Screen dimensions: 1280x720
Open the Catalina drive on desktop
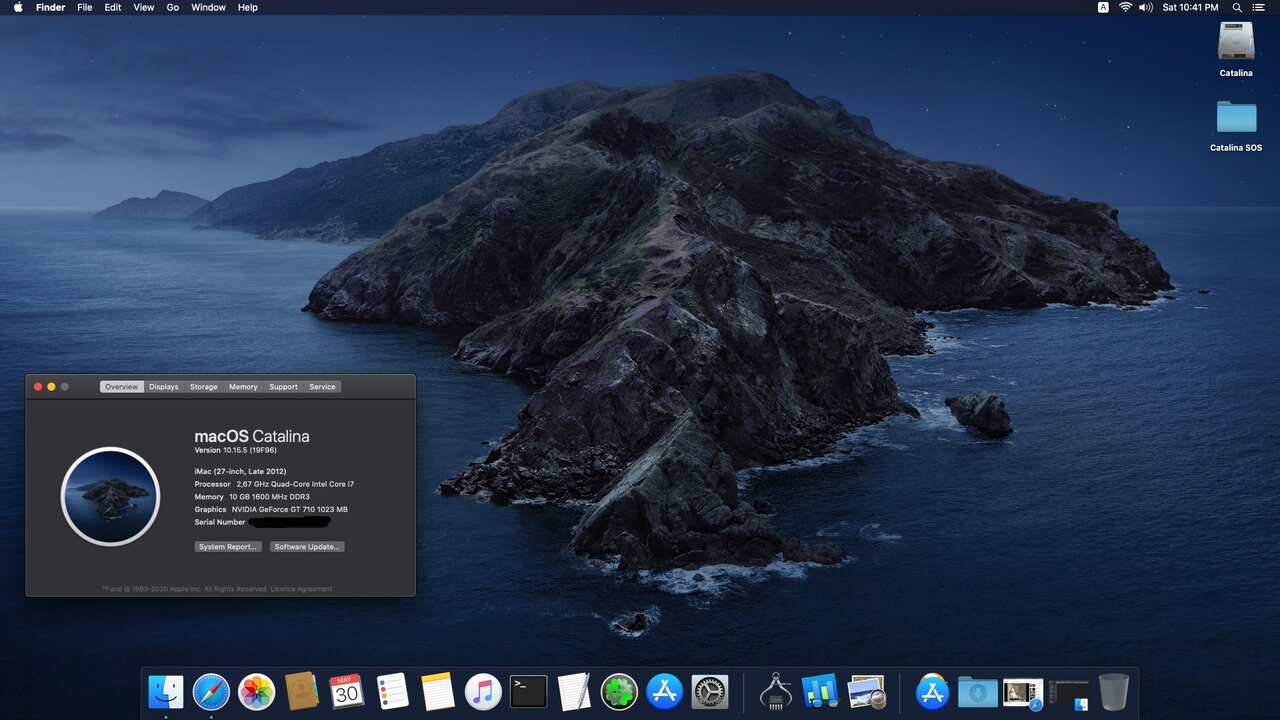[1236, 50]
